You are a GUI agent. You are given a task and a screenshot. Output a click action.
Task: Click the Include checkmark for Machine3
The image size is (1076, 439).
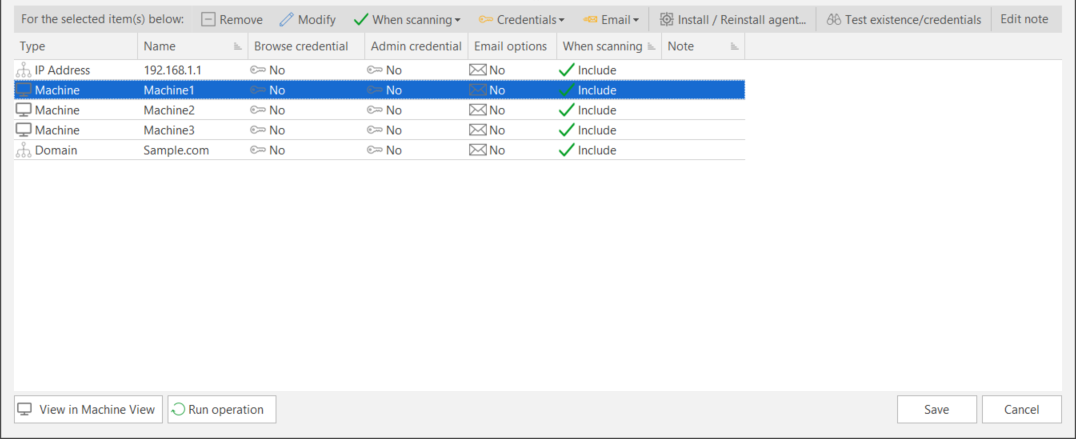tap(566, 130)
